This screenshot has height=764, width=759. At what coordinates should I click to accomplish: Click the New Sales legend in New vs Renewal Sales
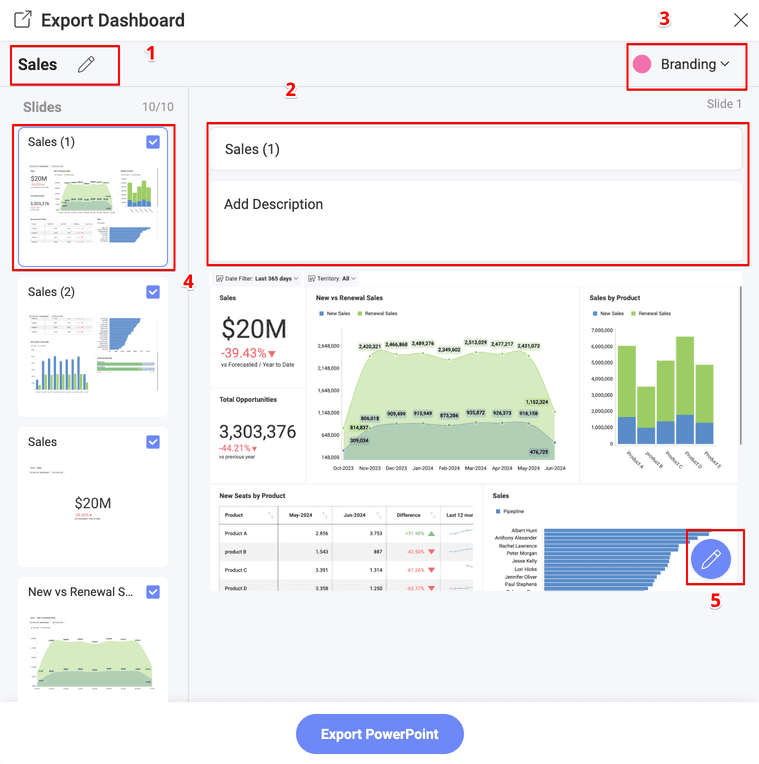pos(335,313)
